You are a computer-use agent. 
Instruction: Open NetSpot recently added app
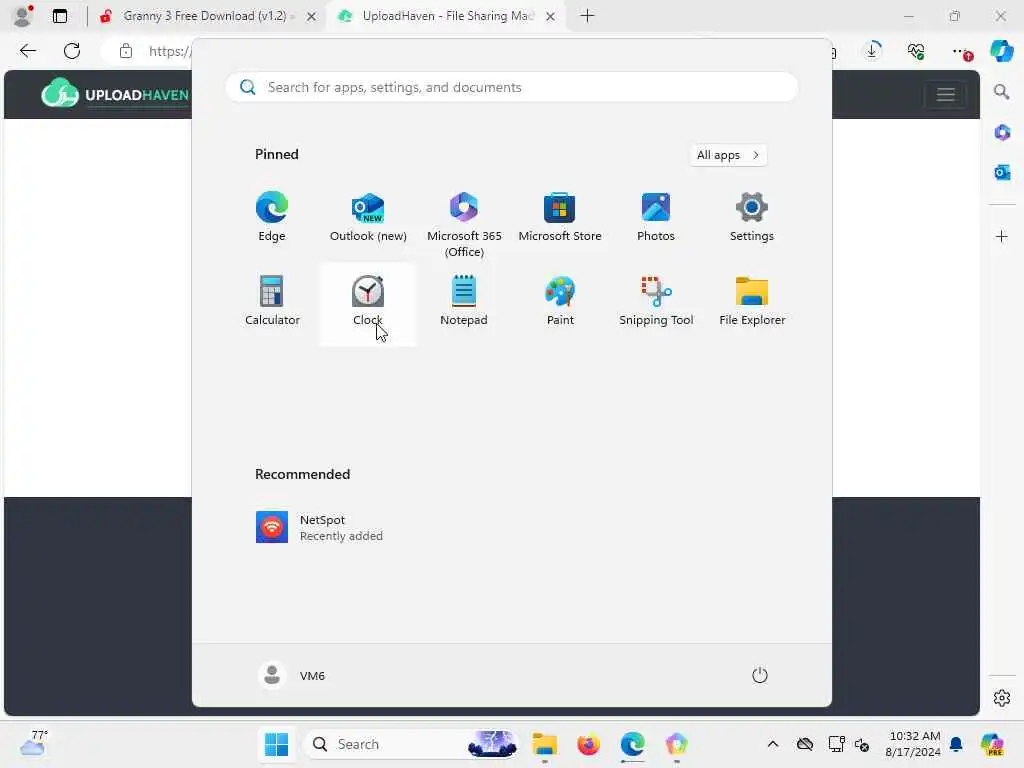tap(319, 527)
